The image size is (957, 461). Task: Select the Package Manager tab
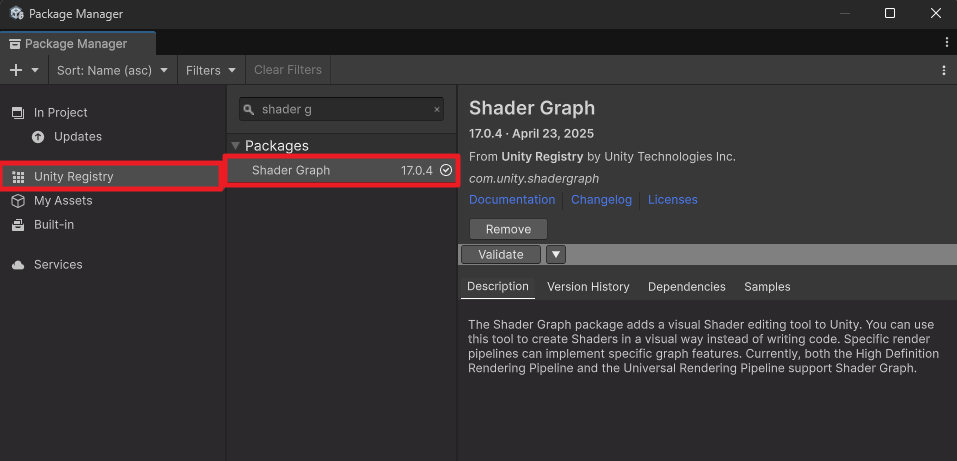click(78, 44)
